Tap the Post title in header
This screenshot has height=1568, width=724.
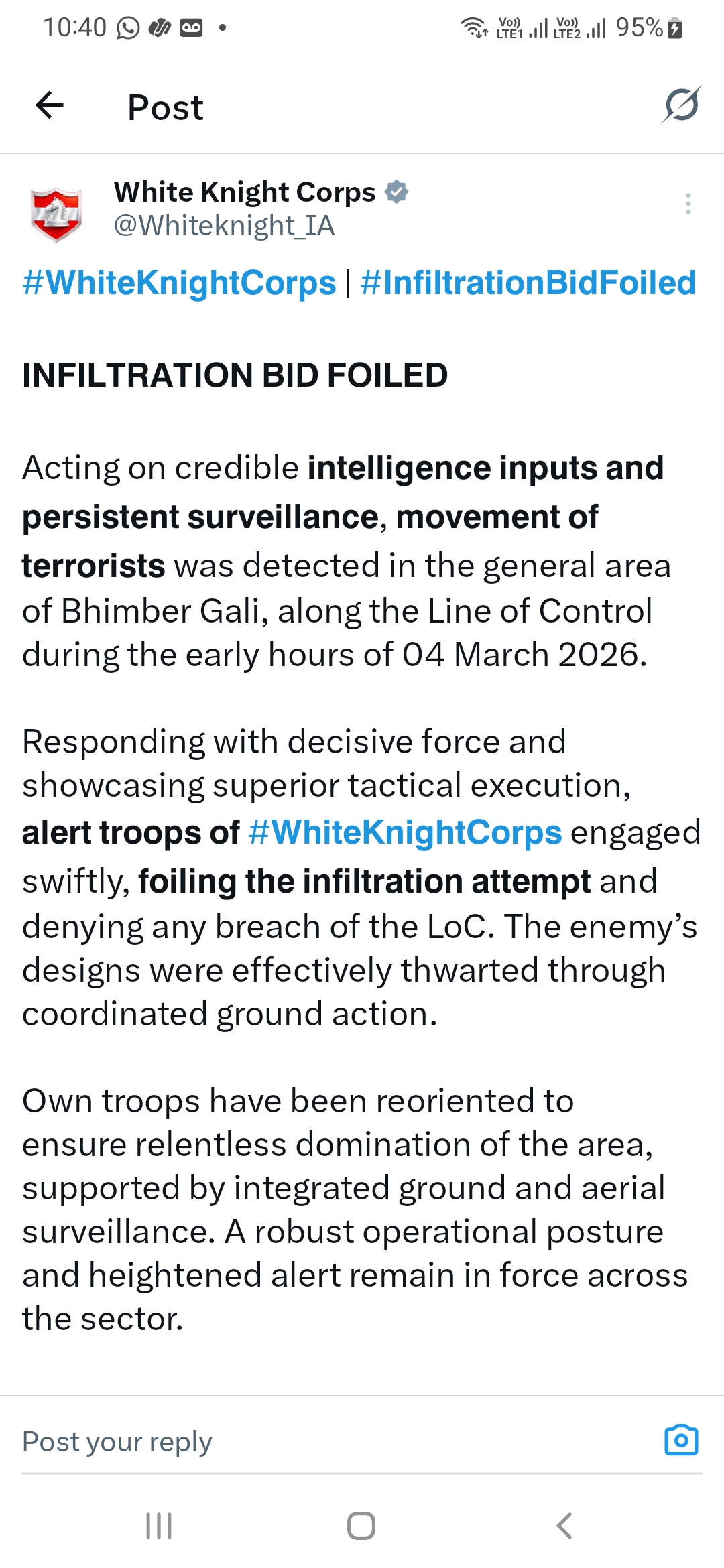click(166, 107)
